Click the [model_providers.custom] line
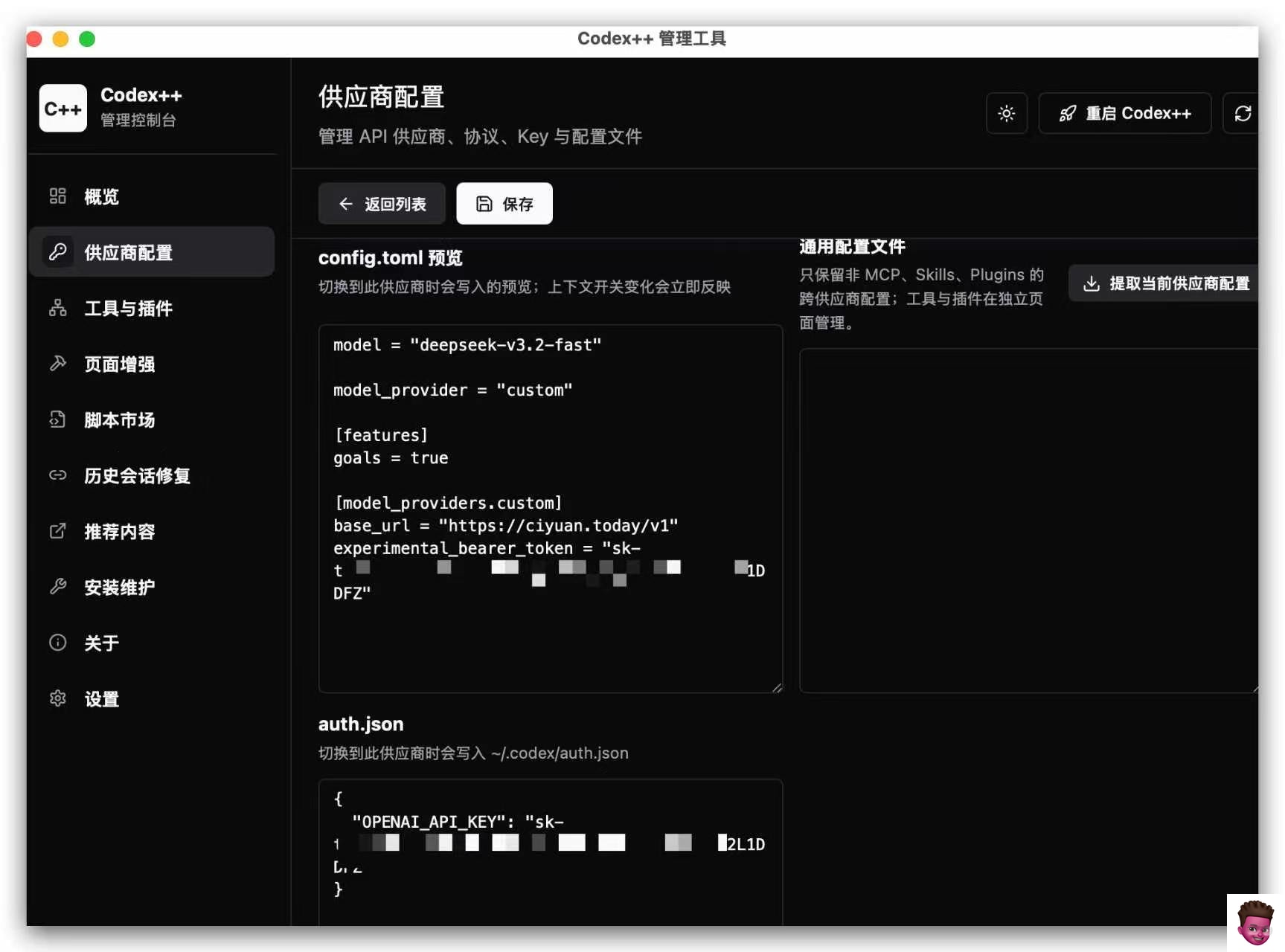 pos(448,503)
